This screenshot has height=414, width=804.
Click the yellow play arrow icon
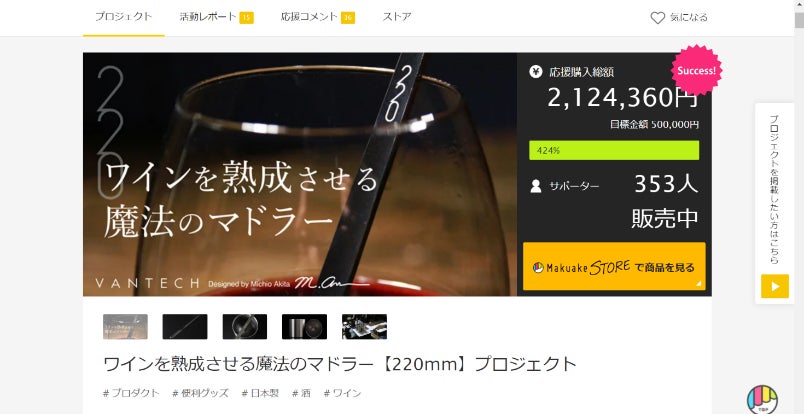coord(774,286)
